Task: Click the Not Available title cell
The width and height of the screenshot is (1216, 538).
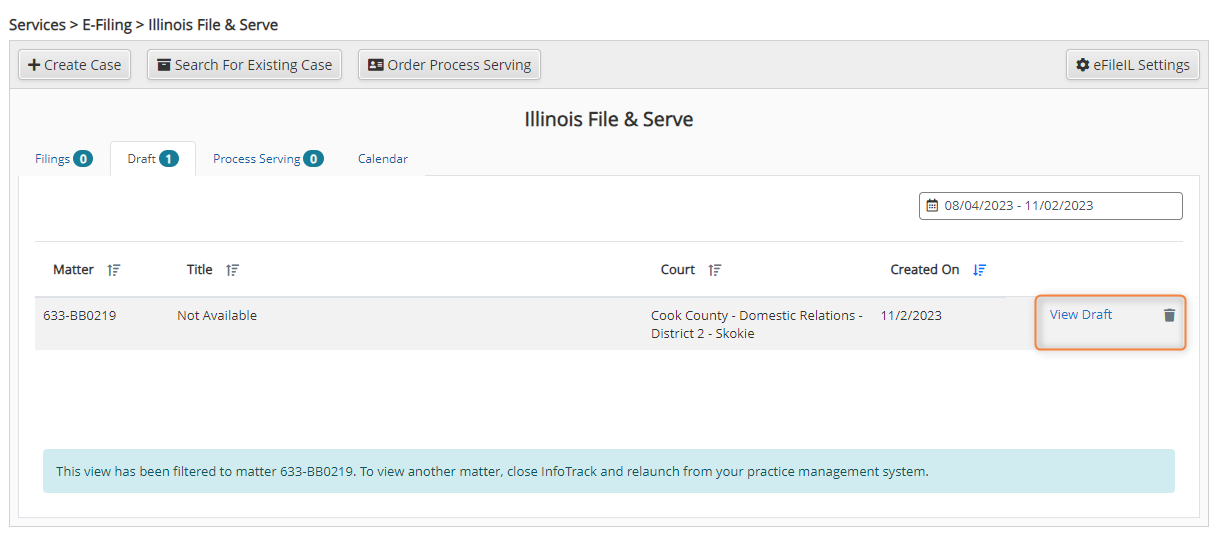Action: tap(217, 315)
